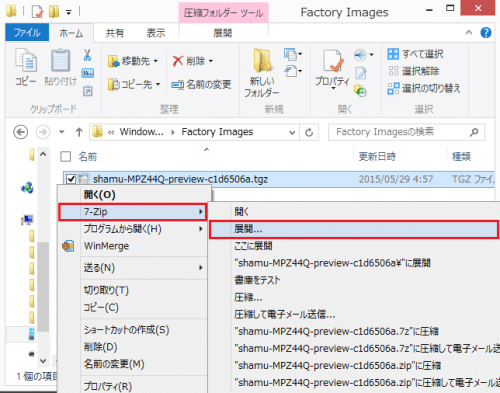Click the Paste clipboard icon
Viewport: 500px width, 393px height.
coord(61,60)
